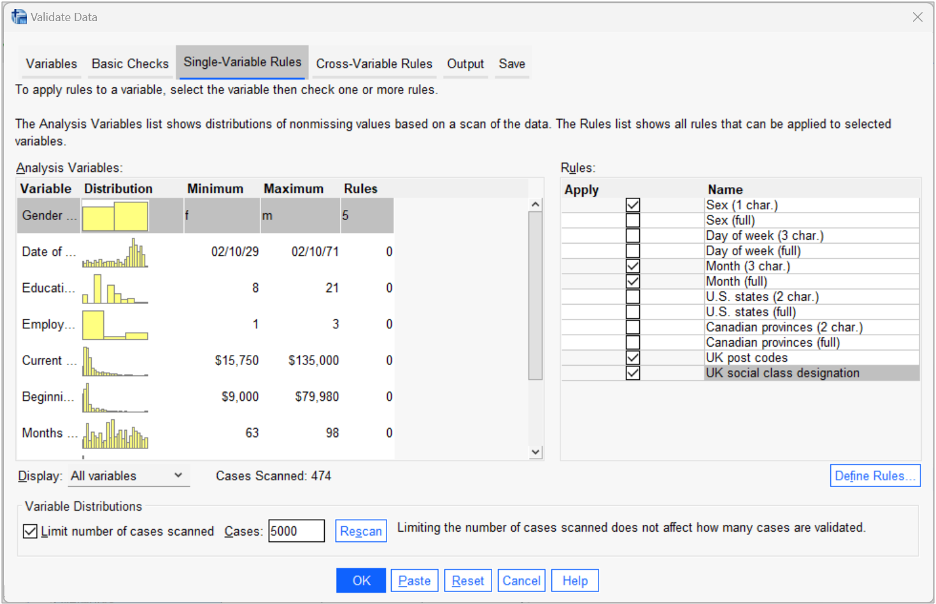Sort by the Minimum column header
Viewport: 936px width, 604px height.
click(215, 189)
